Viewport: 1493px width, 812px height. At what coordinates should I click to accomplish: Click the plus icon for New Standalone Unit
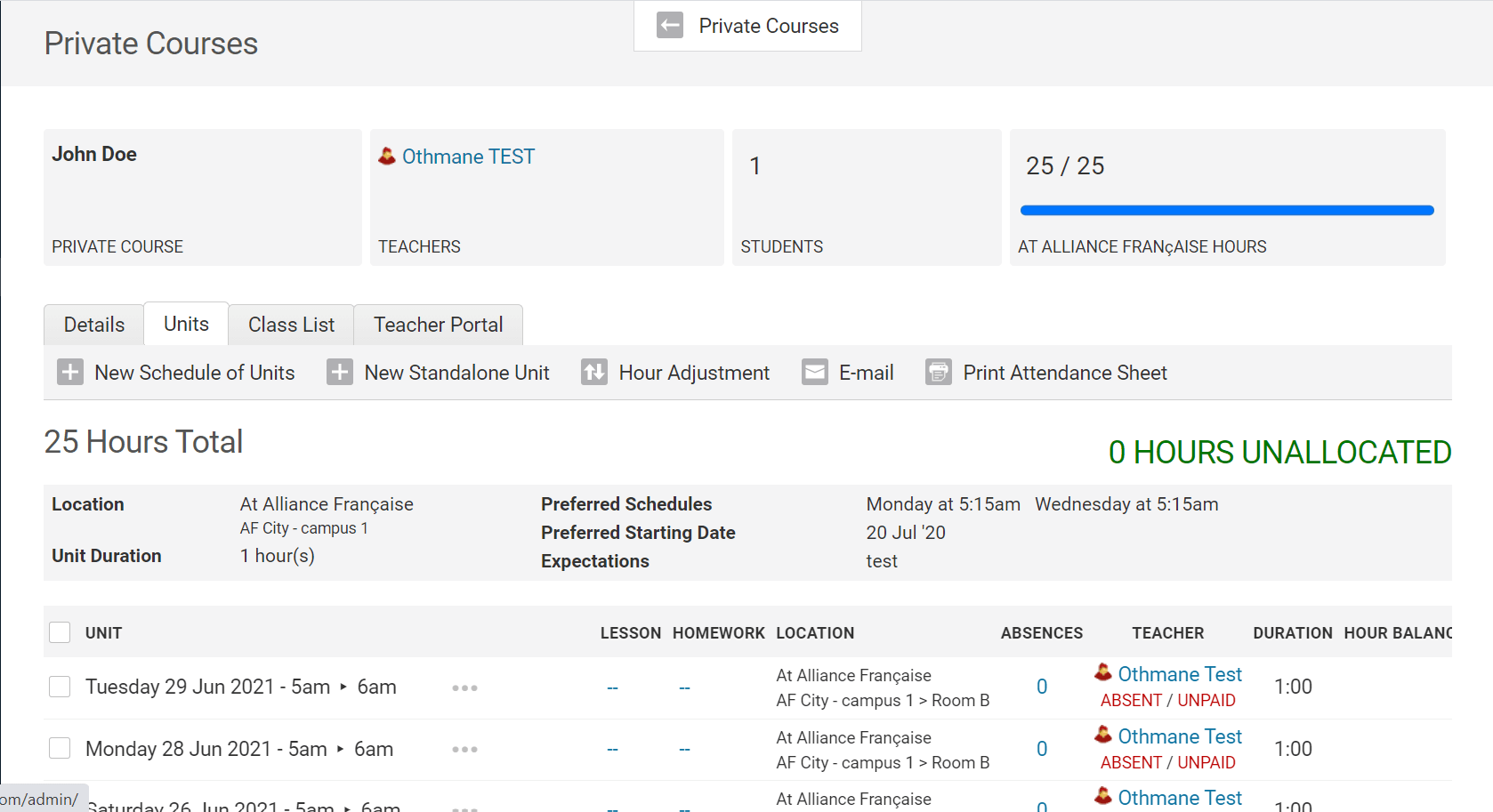339,372
